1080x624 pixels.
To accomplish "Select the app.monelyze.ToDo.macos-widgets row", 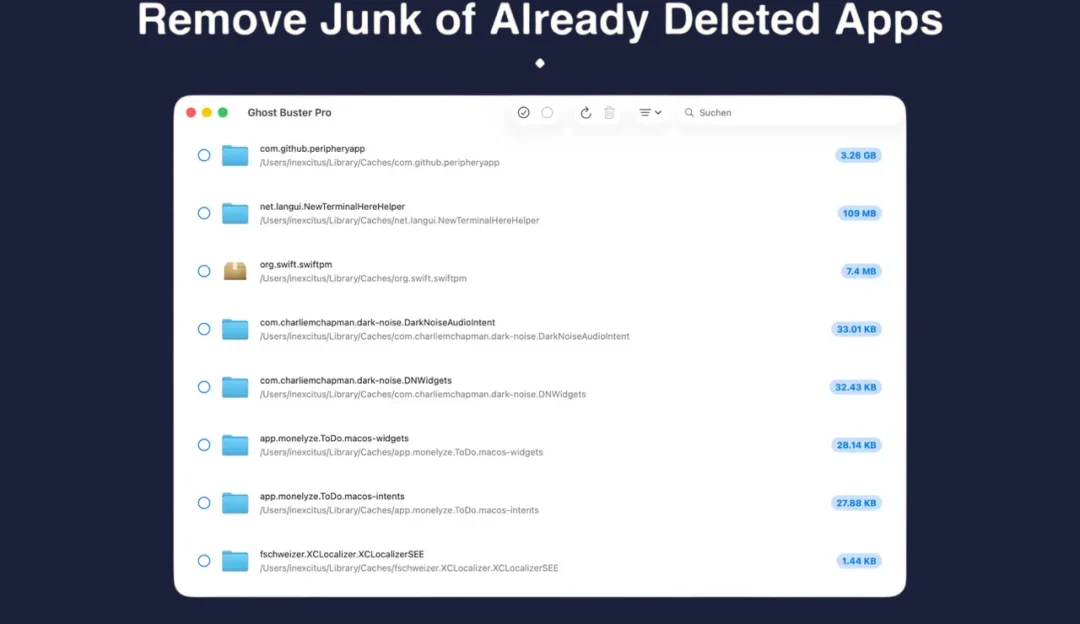I will tap(539, 445).
